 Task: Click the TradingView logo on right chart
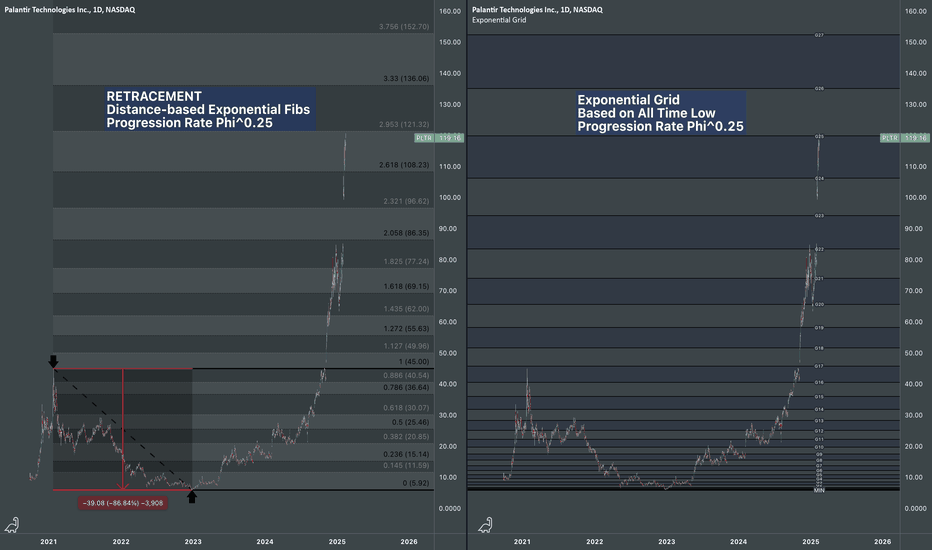pos(486,525)
